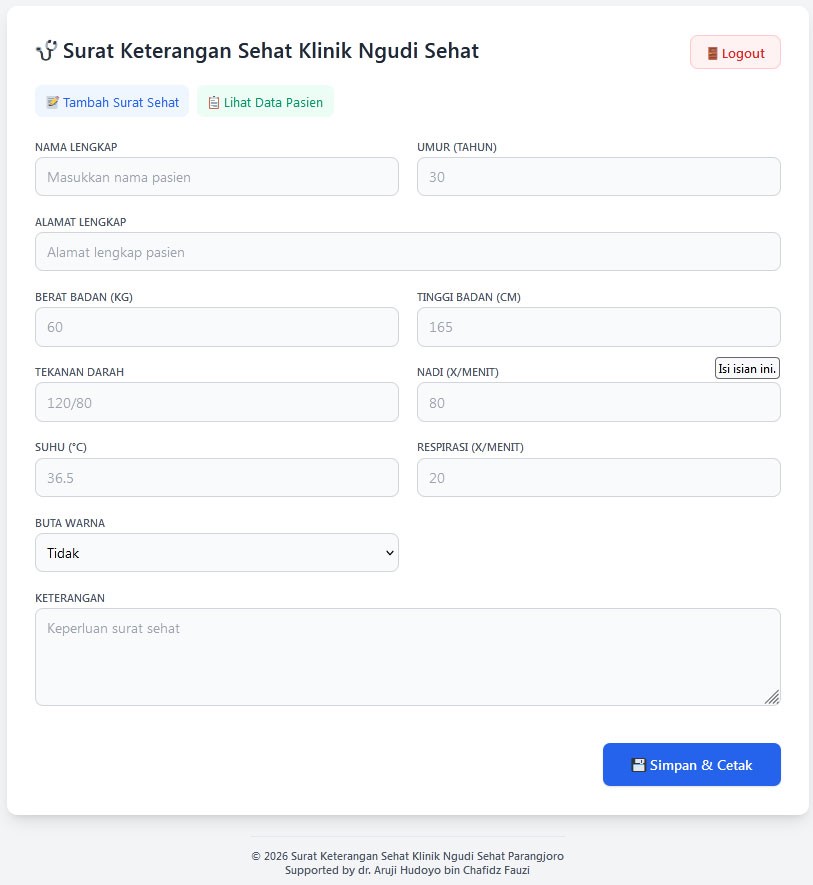
Task: Click the Berat Badan (KG) field
Action: pos(216,327)
